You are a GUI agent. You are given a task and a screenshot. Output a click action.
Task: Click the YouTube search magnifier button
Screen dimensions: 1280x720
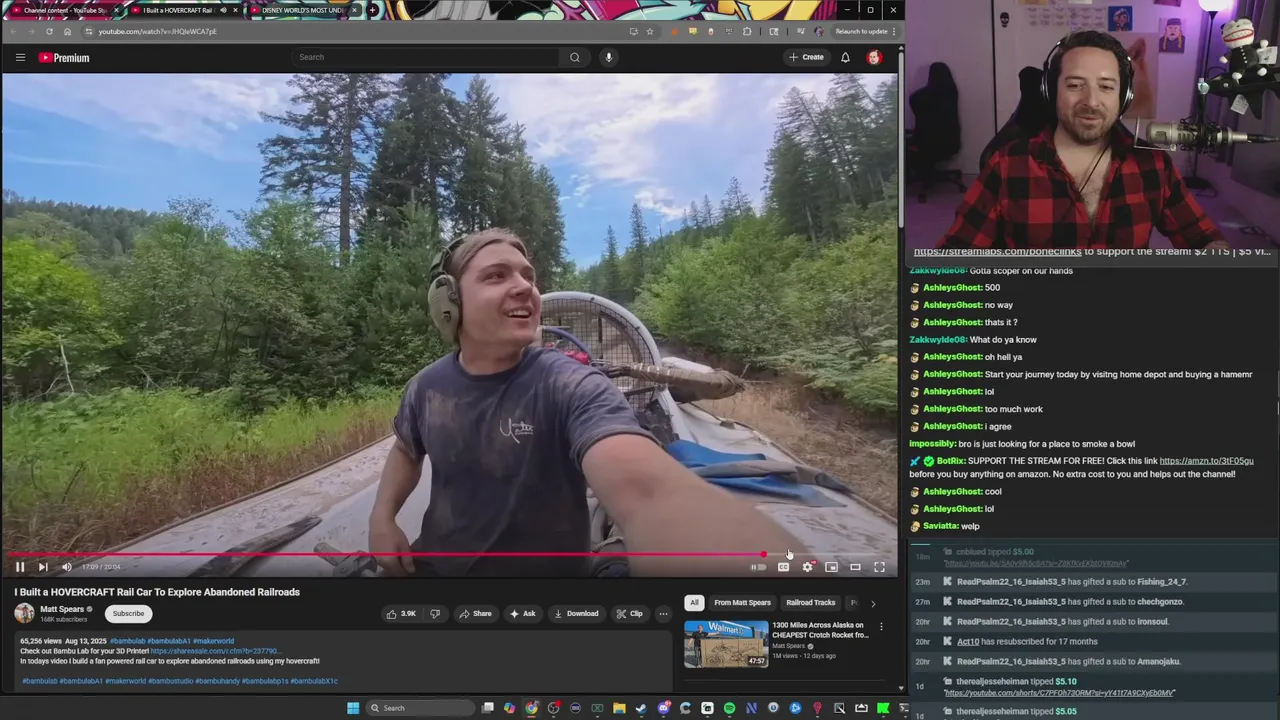(x=574, y=57)
